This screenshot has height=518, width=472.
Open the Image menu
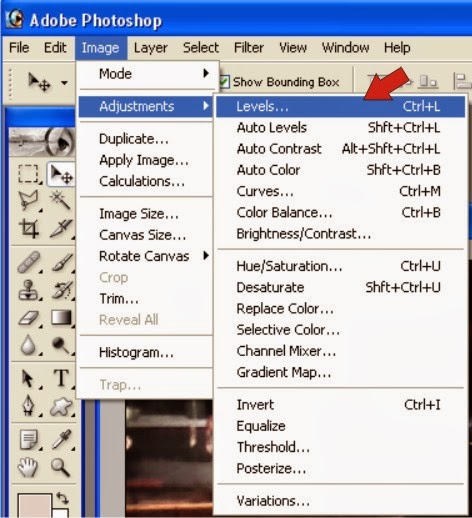(101, 48)
